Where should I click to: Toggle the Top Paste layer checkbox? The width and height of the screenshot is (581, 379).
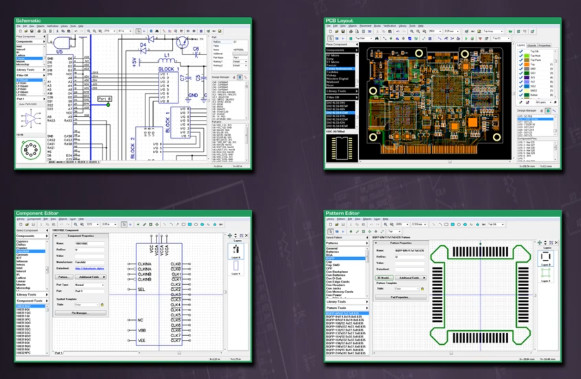tap(521, 60)
